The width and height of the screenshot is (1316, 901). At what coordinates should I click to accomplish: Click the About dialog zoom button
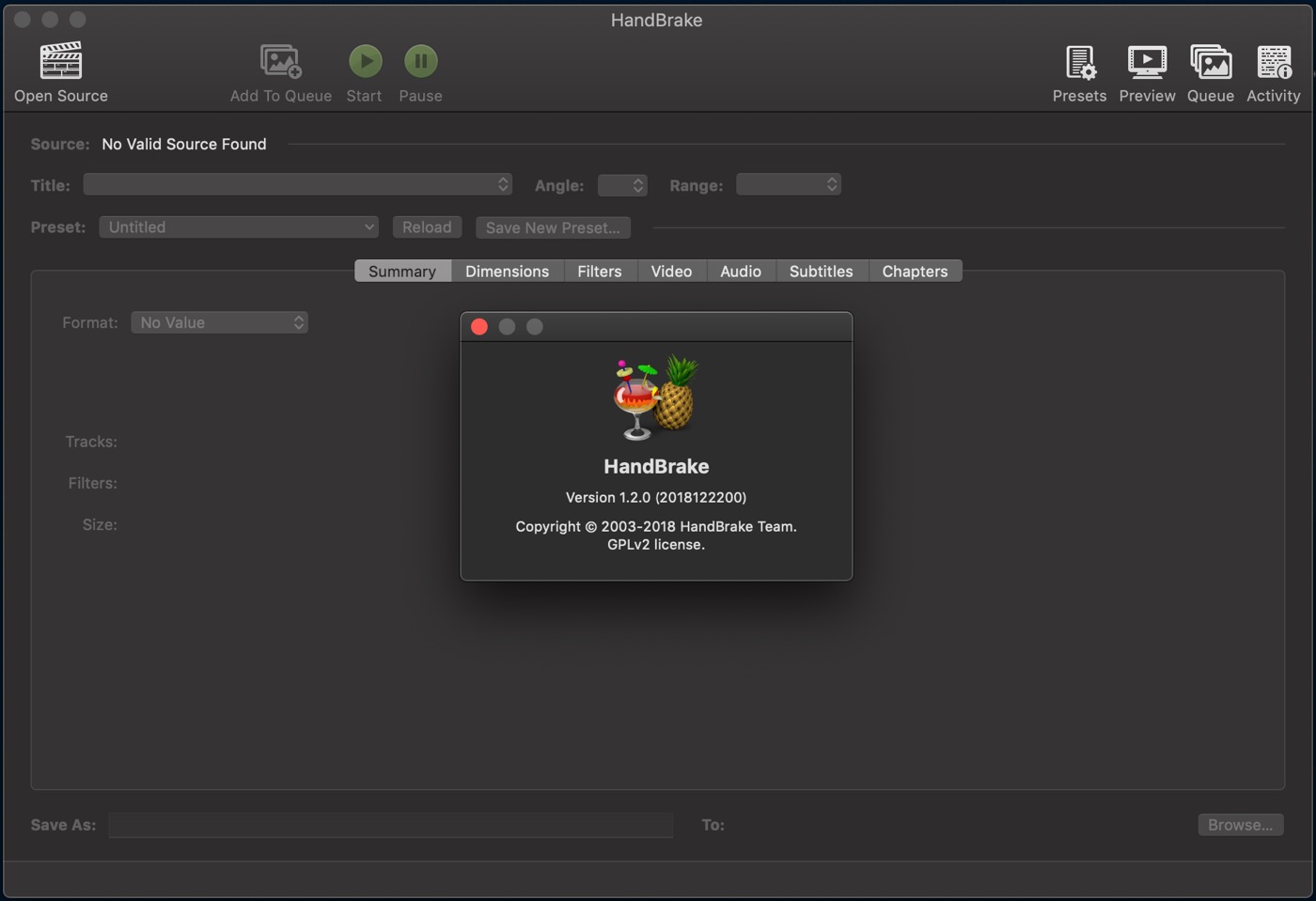pyautogui.click(x=535, y=327)
